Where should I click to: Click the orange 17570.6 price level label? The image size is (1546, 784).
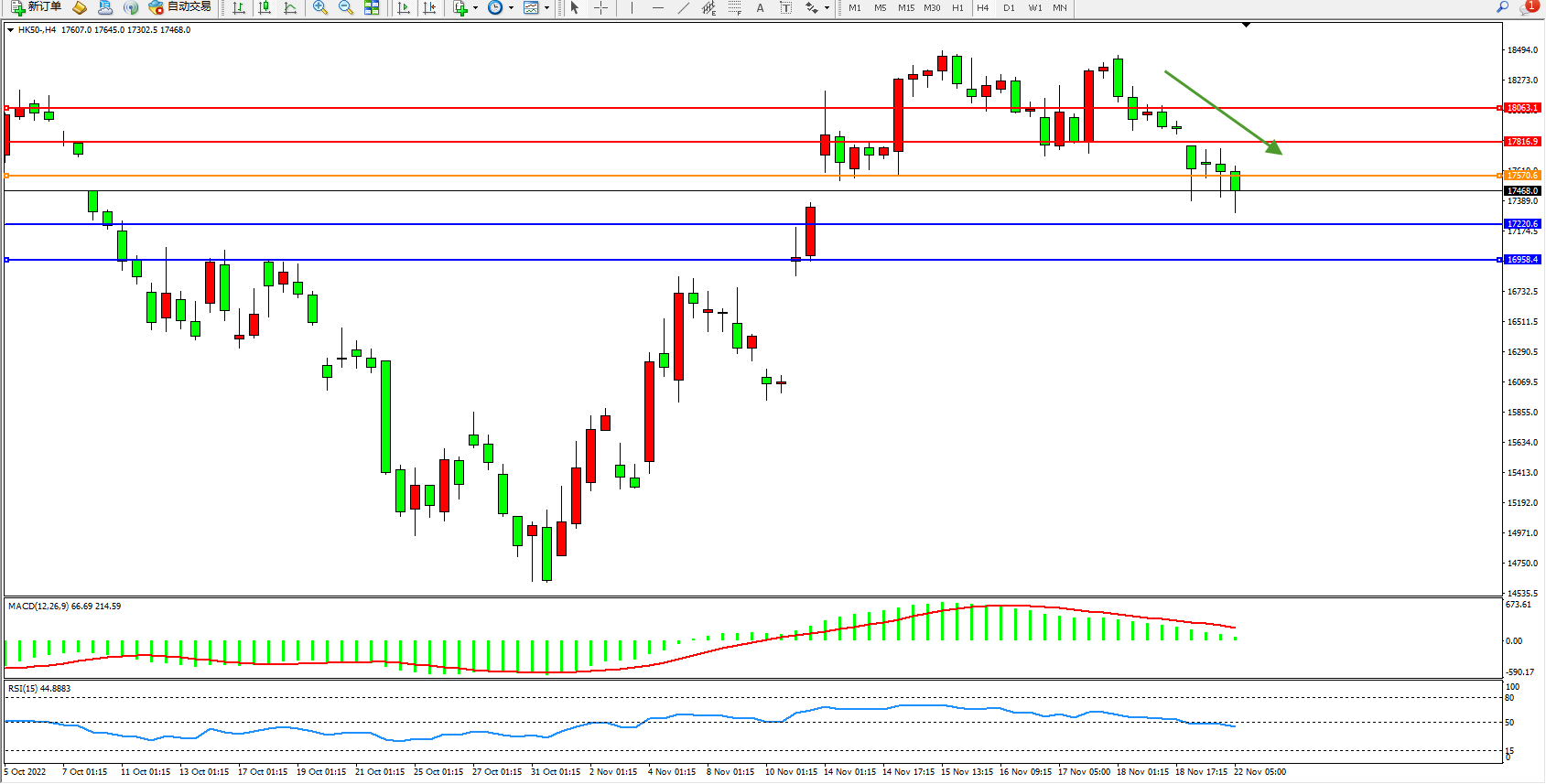click(1522, 175)
